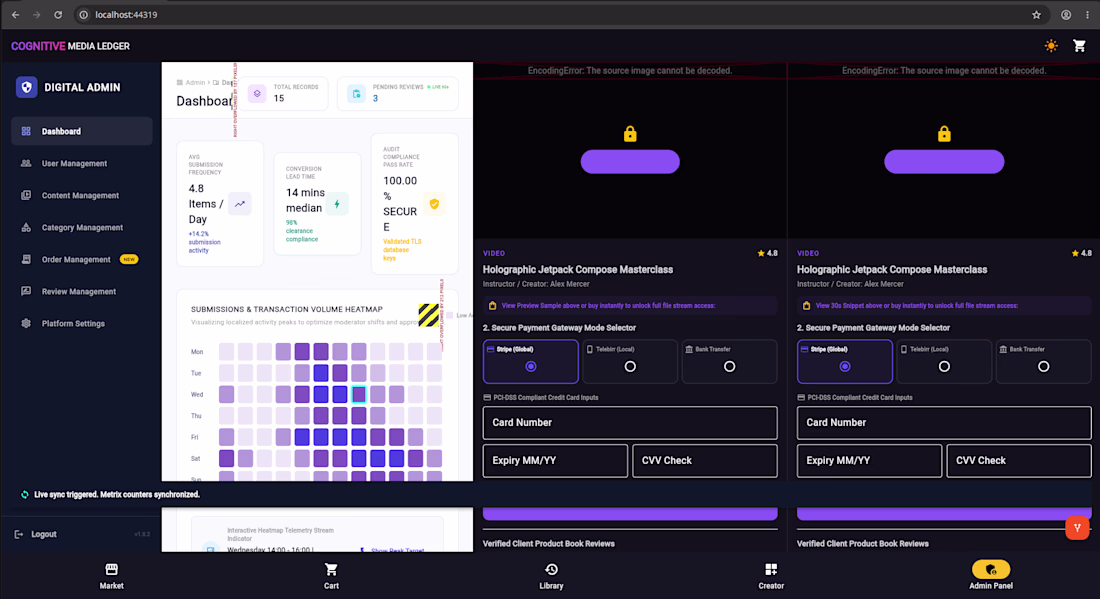This screenshot has height=599, width=1100.
Task: Click the View 30s Snippet notice banner
Action: [x=944, y=306]
